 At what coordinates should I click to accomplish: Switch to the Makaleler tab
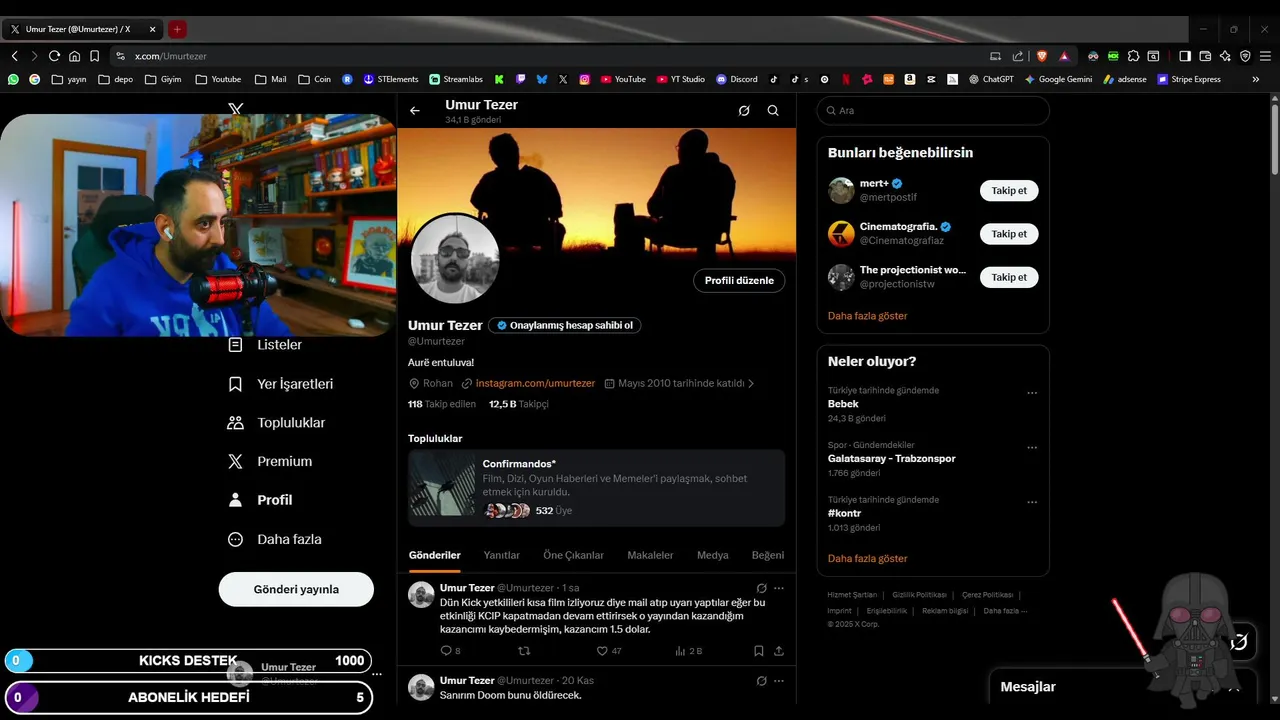tap(650, 555)
